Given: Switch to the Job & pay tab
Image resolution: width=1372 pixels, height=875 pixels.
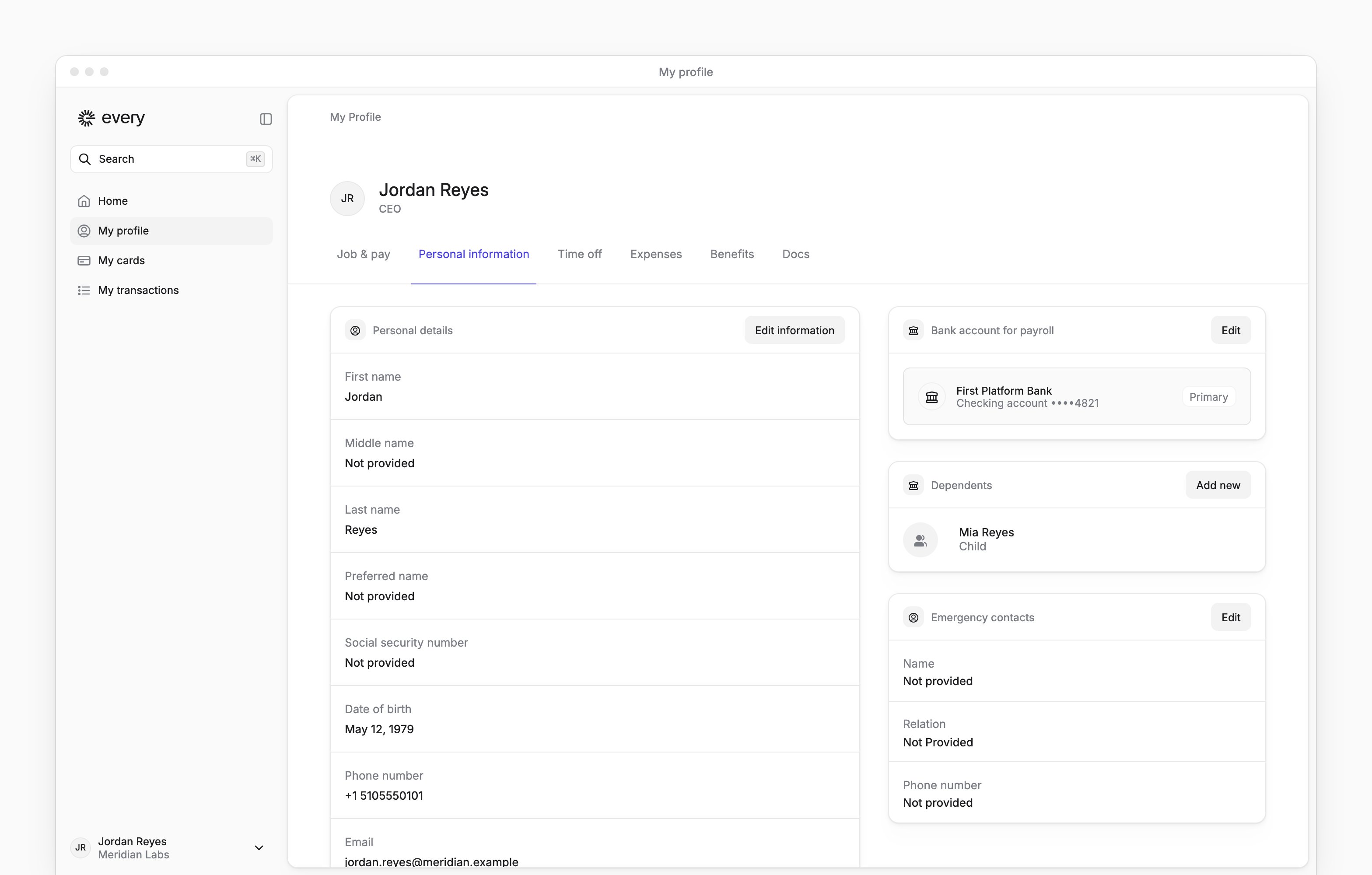Looking at the screenshot, I should coord(364,254).
